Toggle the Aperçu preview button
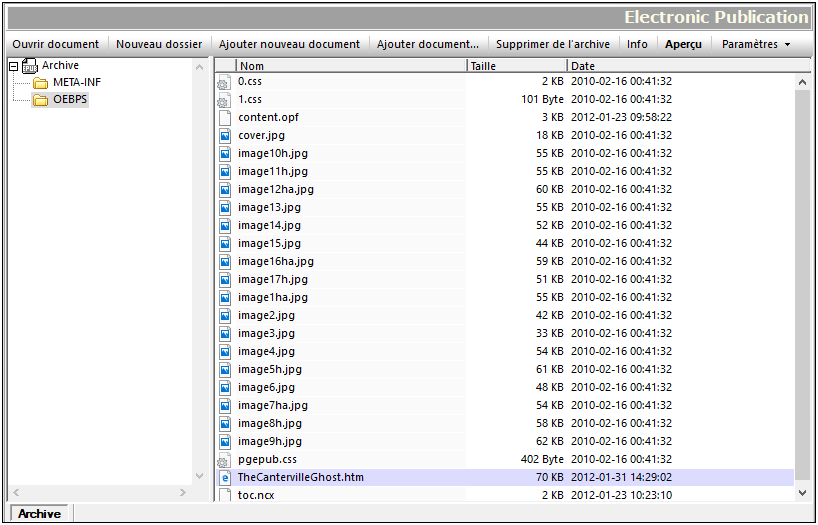Viewport: 818px width, 525px height. [684, 44]
